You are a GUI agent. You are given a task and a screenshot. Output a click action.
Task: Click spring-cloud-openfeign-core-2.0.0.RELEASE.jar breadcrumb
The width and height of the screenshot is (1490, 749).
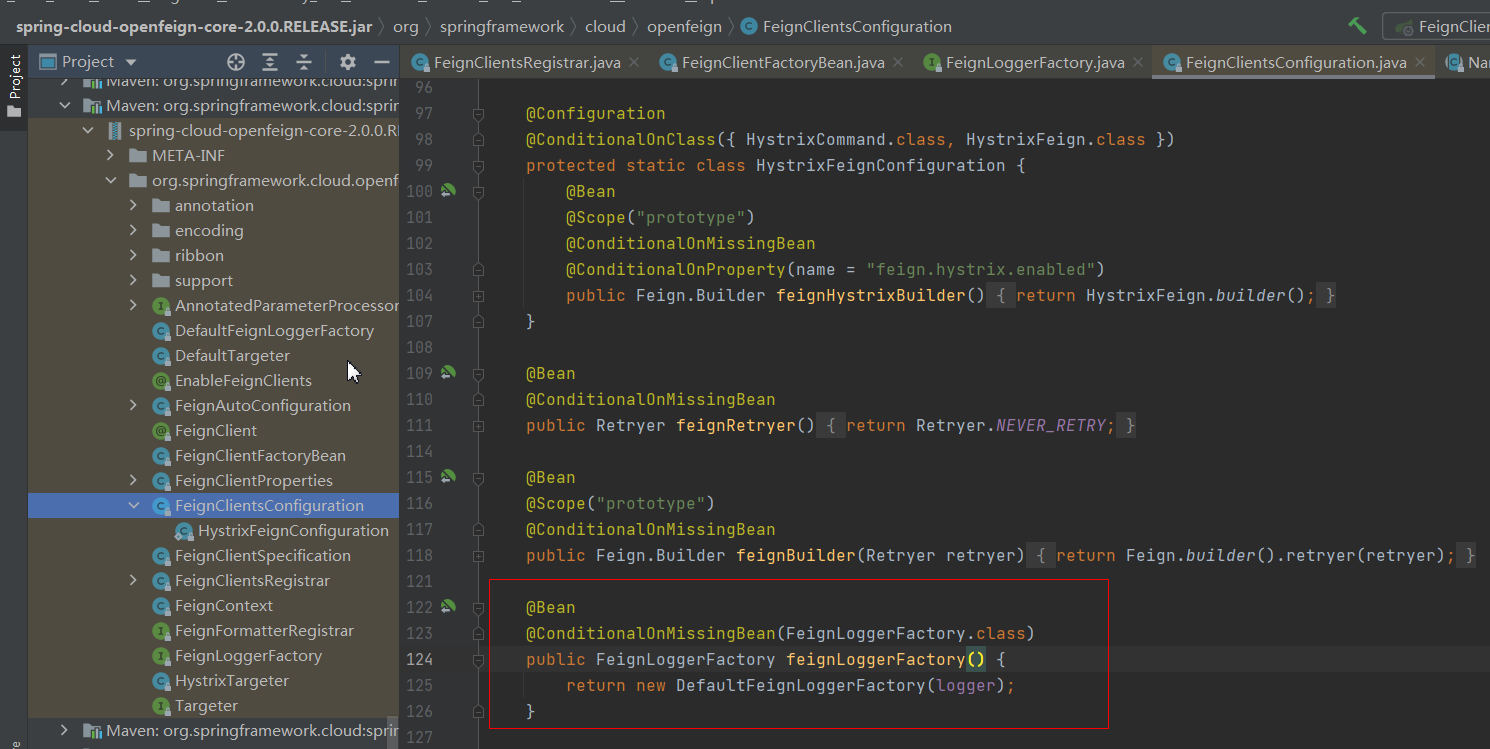(194, 27)
